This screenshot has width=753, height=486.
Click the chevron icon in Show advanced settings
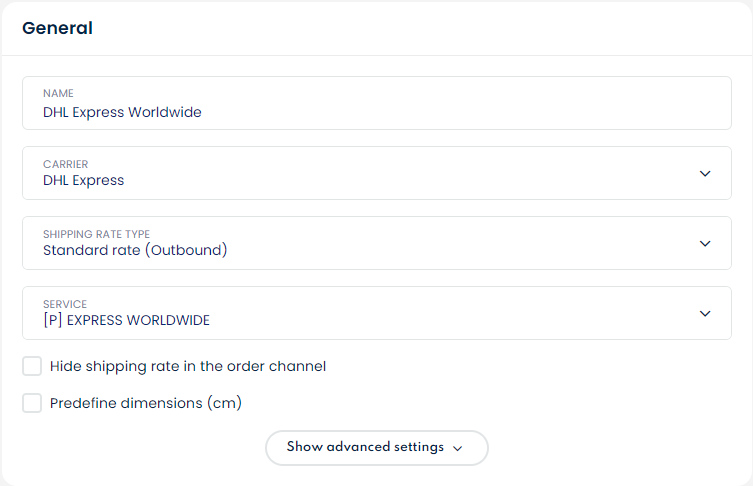(458, 448)
